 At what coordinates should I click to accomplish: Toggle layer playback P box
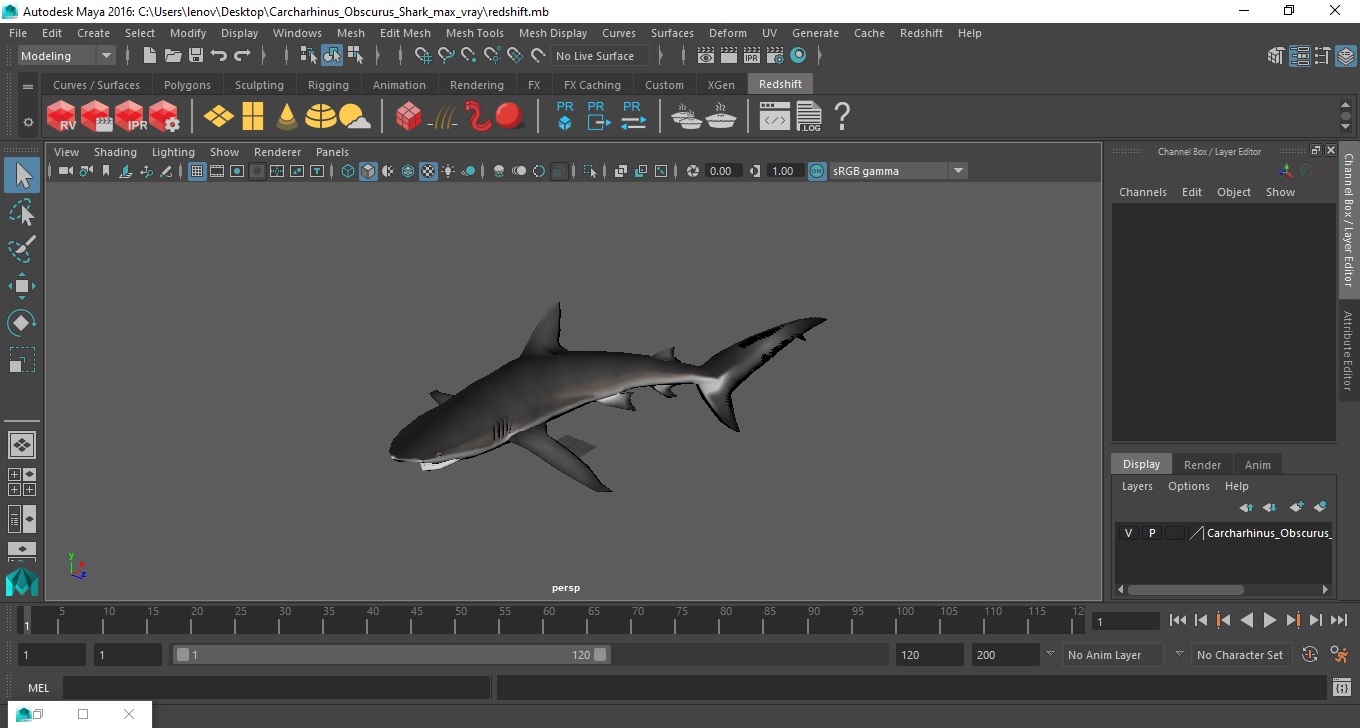point(1152,533)
